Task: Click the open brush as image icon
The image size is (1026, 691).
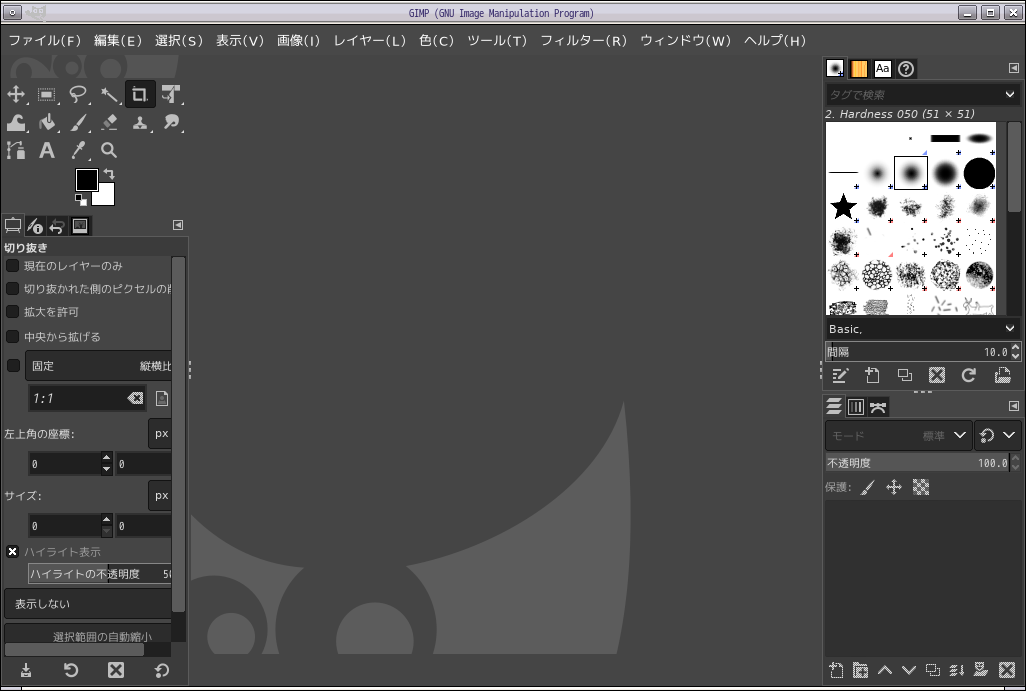Action: click(x=1002, y=375)
